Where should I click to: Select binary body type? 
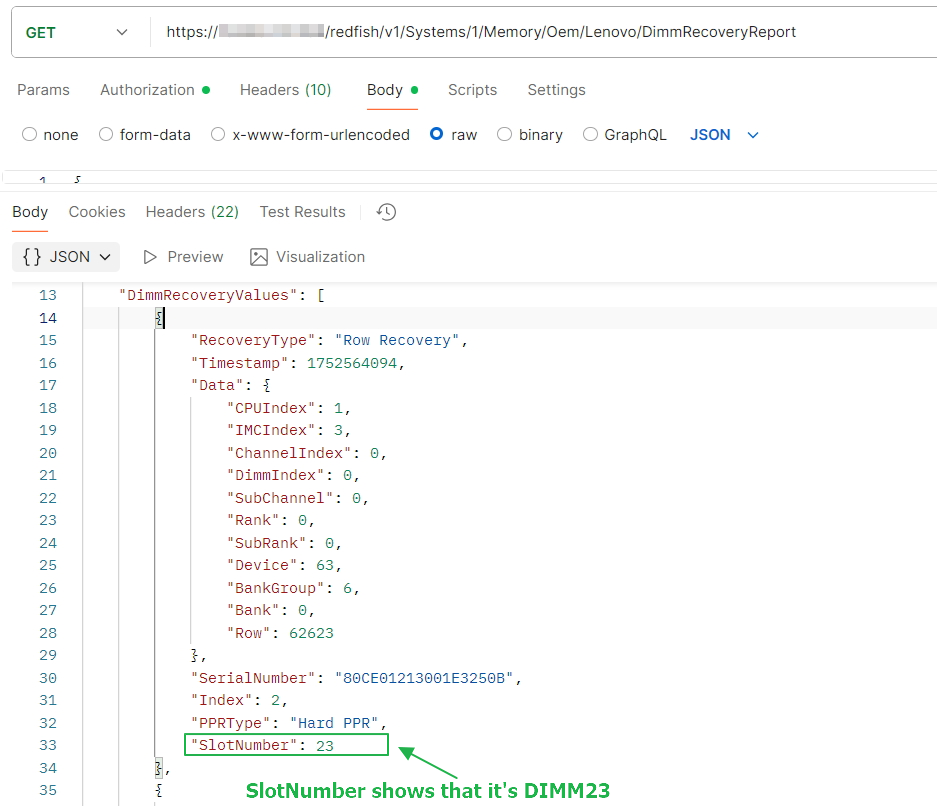pyautogui.click(x=504, y=135)
